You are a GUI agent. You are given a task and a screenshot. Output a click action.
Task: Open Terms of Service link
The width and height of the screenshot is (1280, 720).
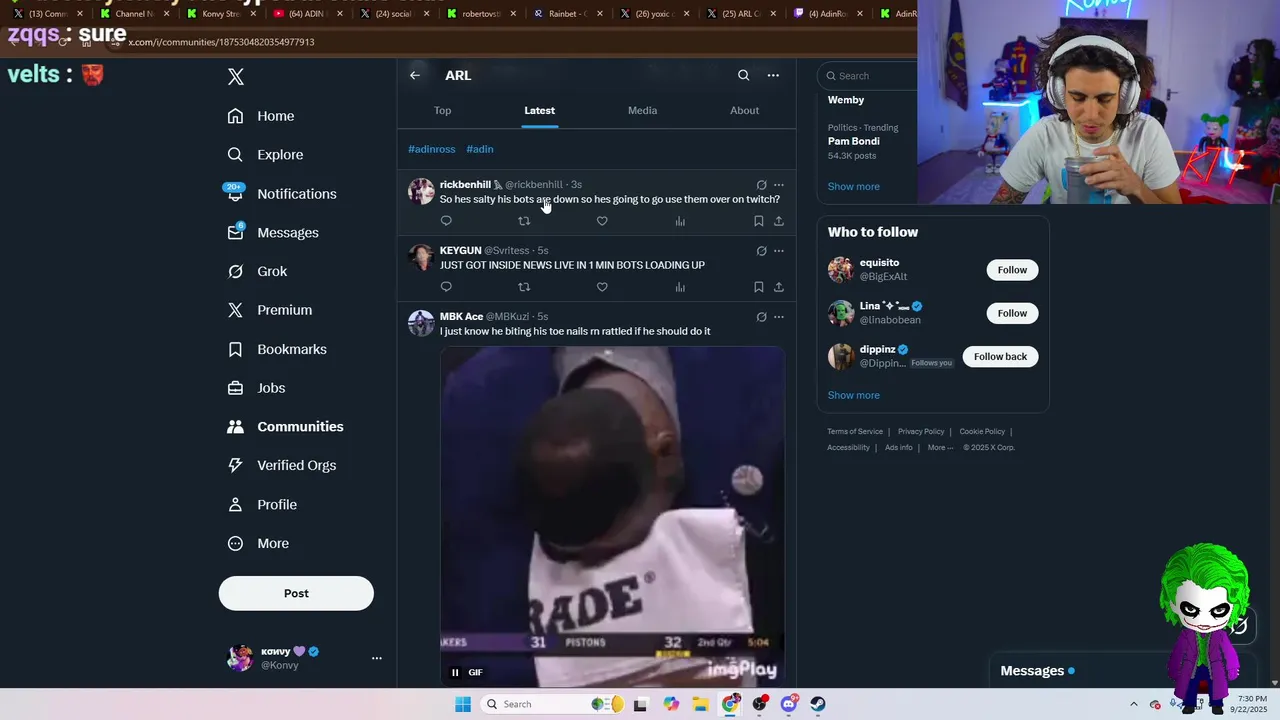[x=855, y=432]
